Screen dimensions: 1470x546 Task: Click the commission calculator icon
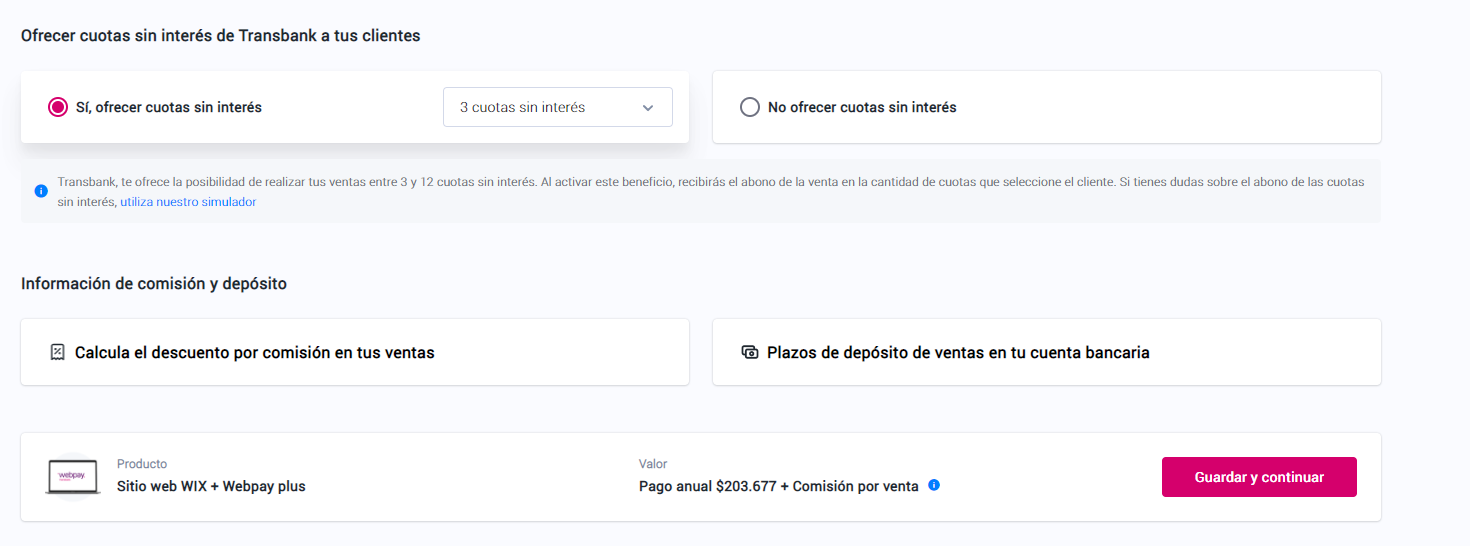pyautogui.click(x=58, y=352)
